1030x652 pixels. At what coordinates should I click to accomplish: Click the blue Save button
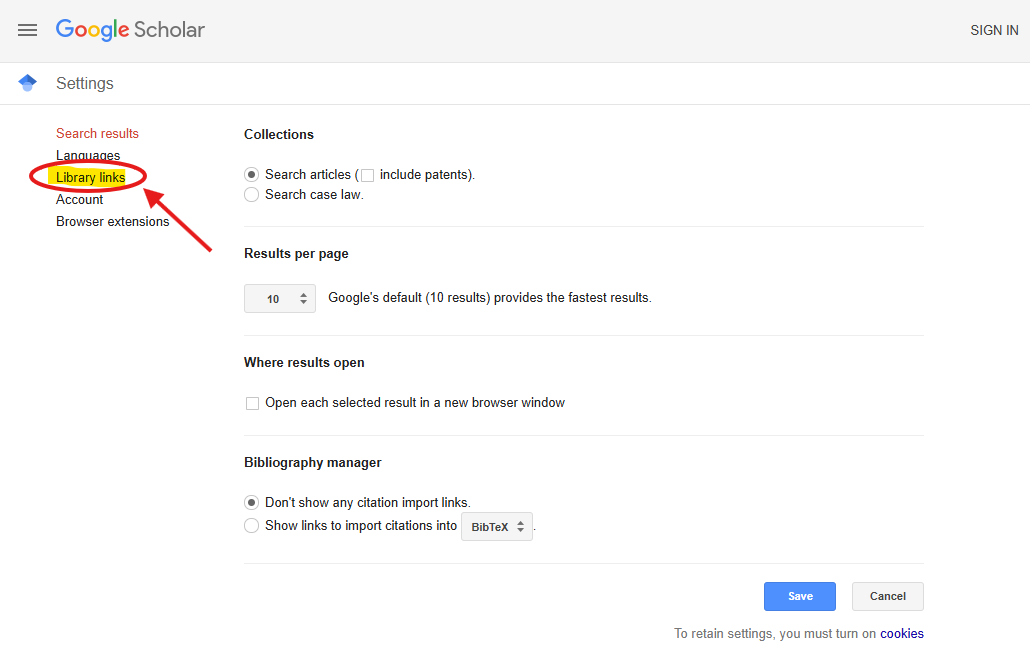pos(799,596)
